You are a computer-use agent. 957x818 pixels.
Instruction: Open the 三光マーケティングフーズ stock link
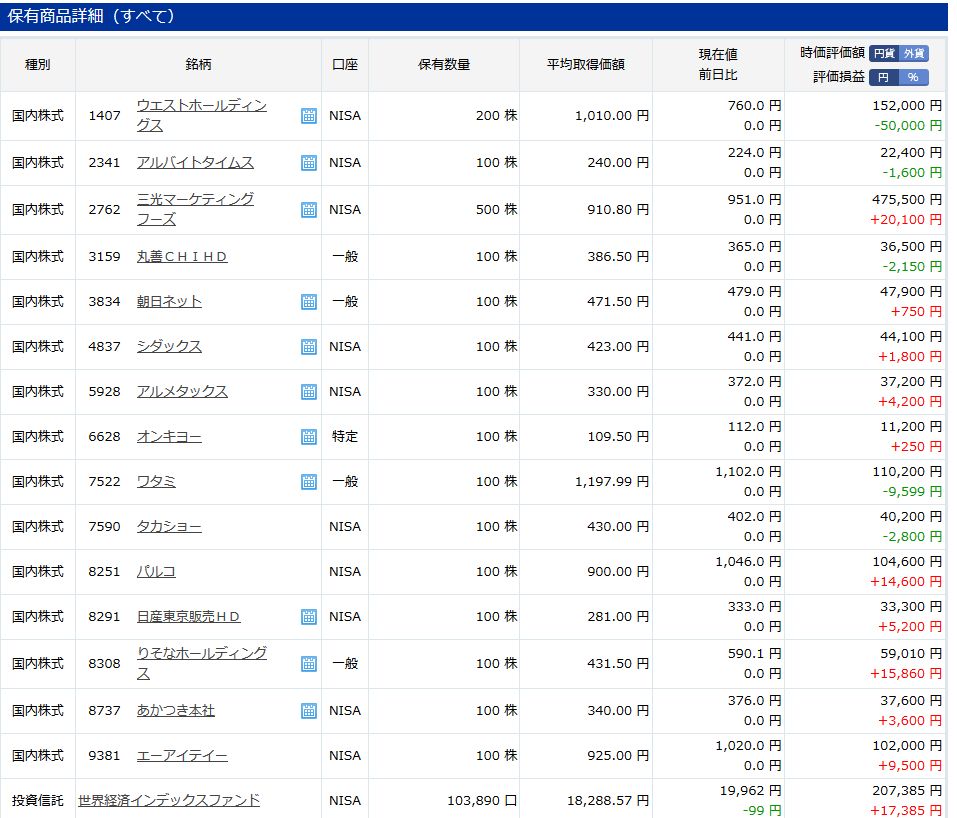[x=195, y=209]
